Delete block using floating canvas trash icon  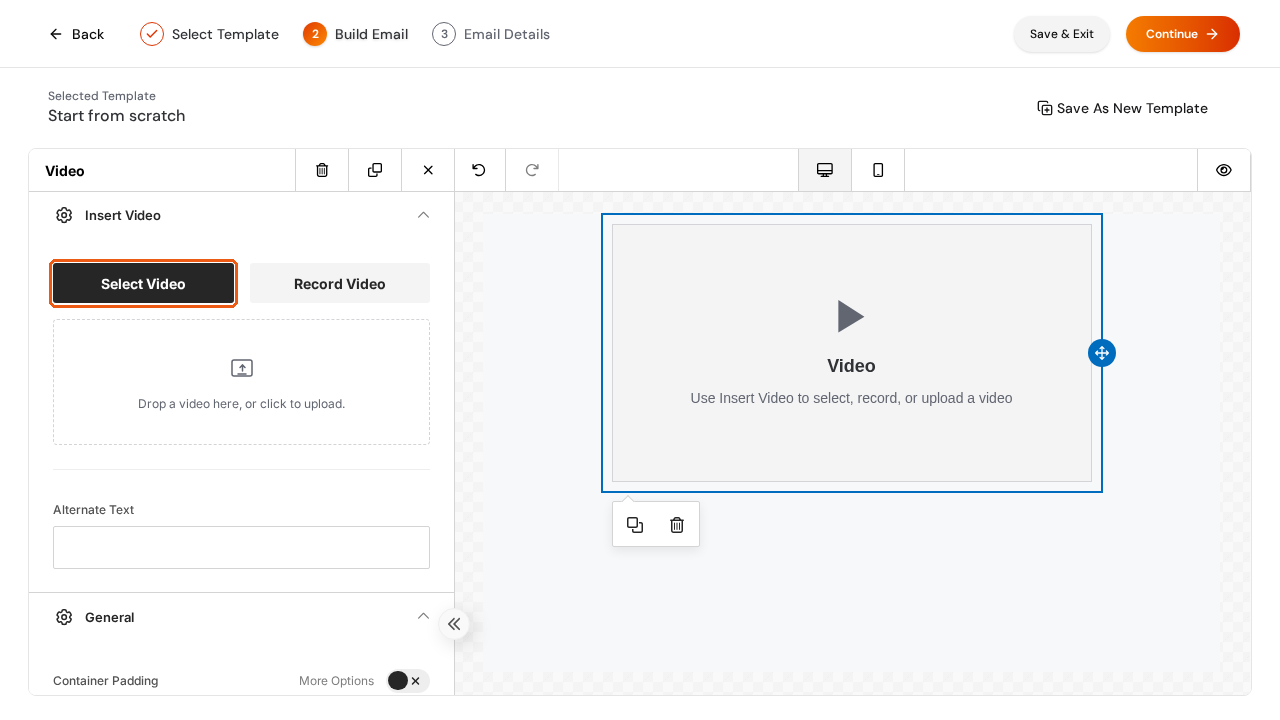point(677,525)
